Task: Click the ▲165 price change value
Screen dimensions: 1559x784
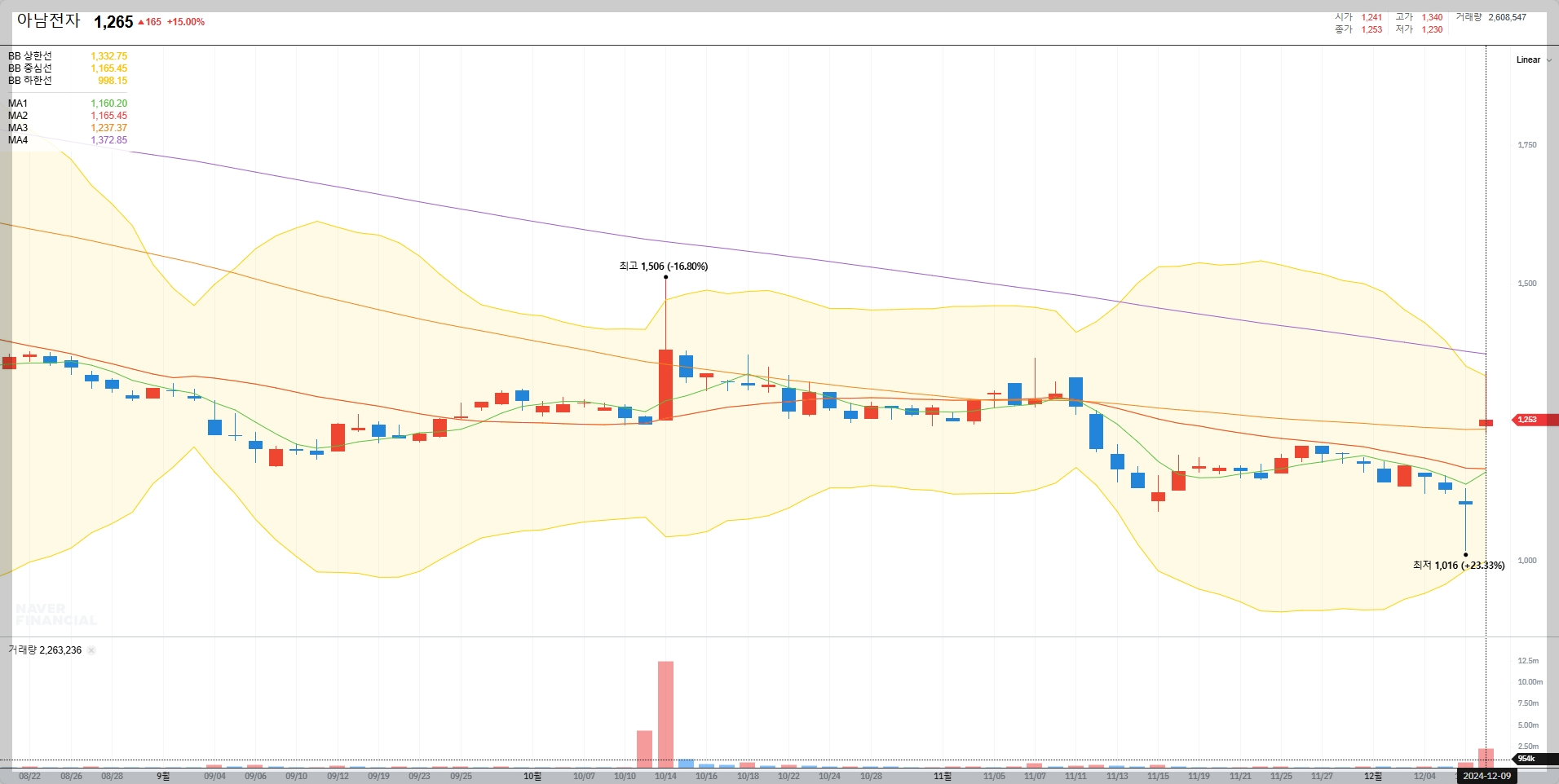Action: [150, 22]
